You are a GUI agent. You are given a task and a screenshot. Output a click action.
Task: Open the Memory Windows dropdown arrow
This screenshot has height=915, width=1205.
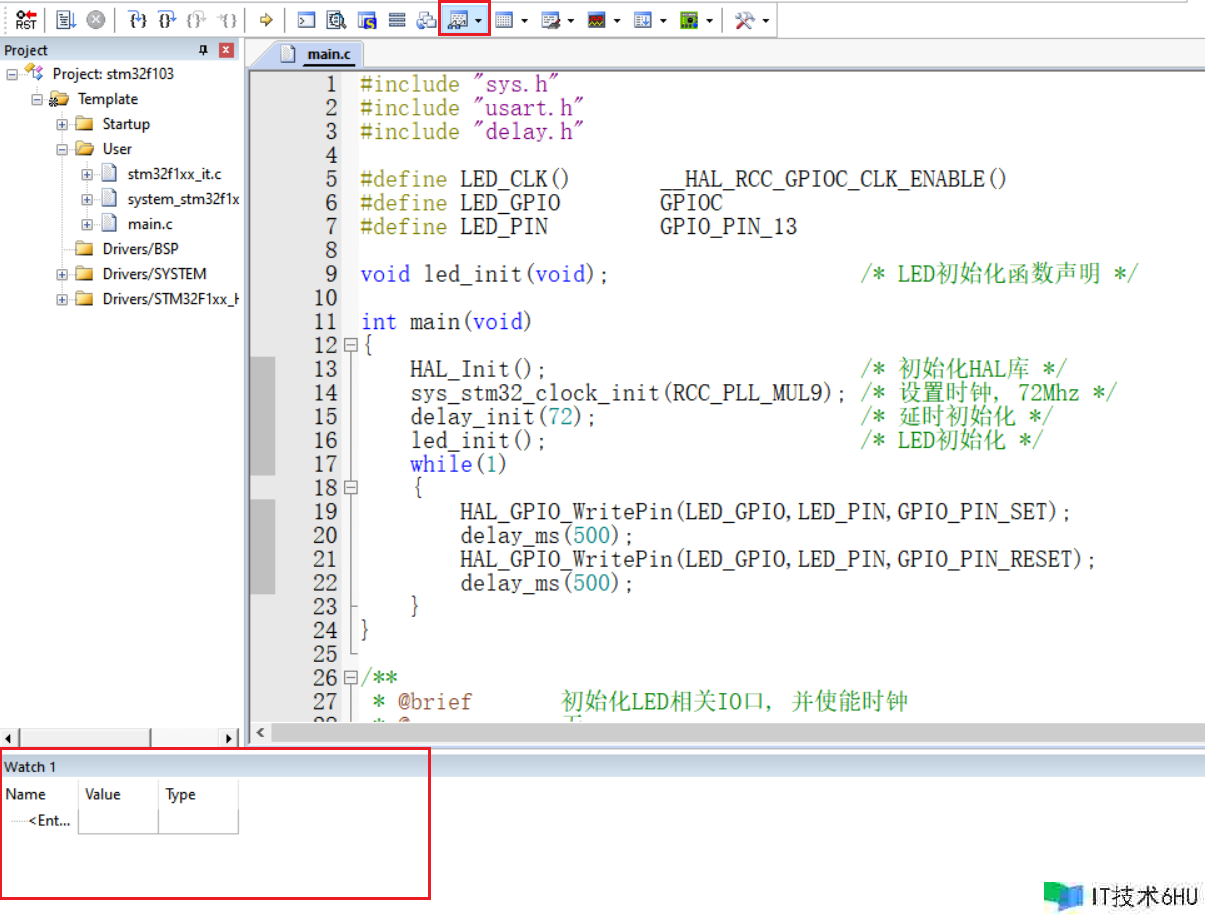[524, 20]
